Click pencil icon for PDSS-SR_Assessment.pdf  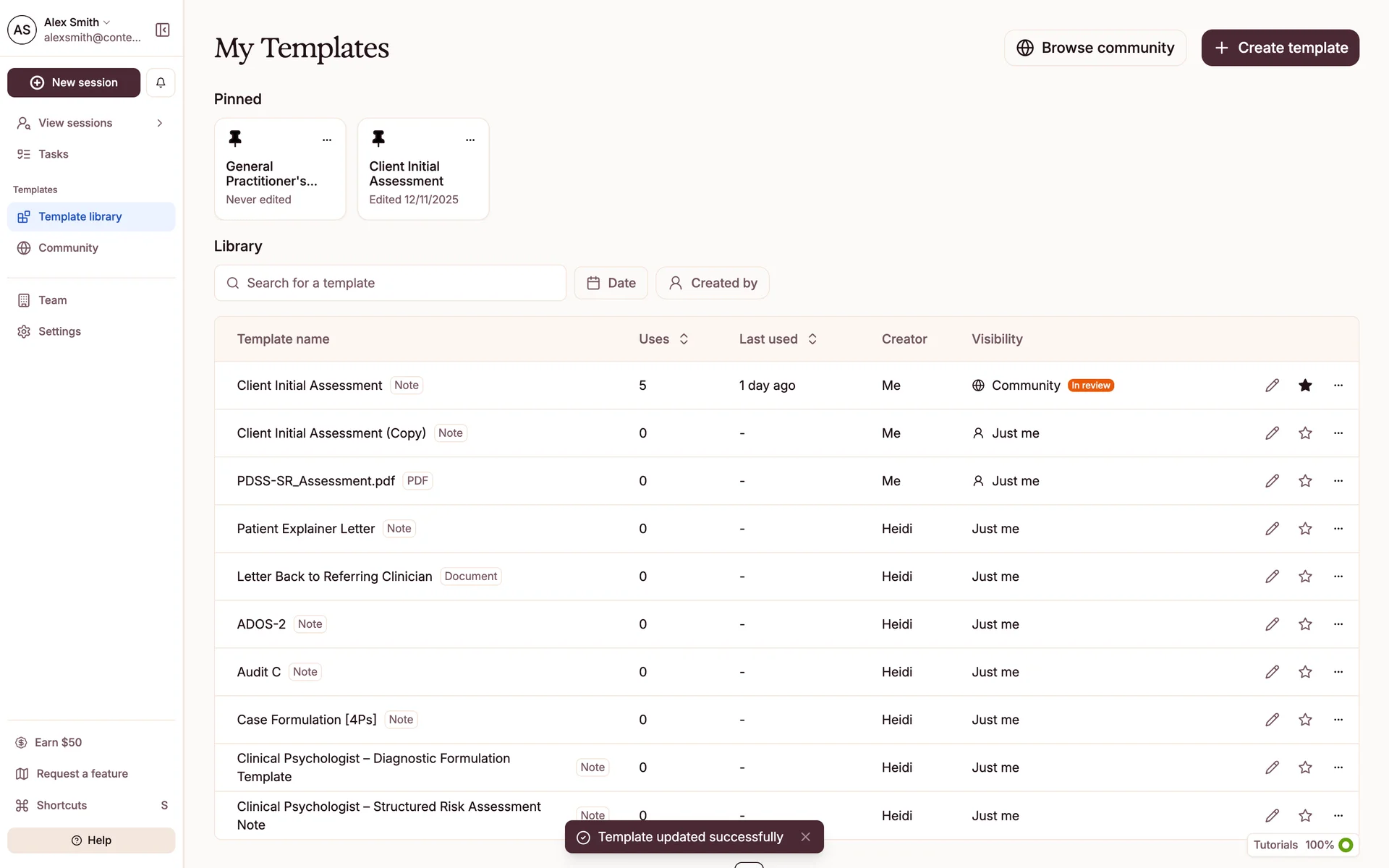(1272, 481)
